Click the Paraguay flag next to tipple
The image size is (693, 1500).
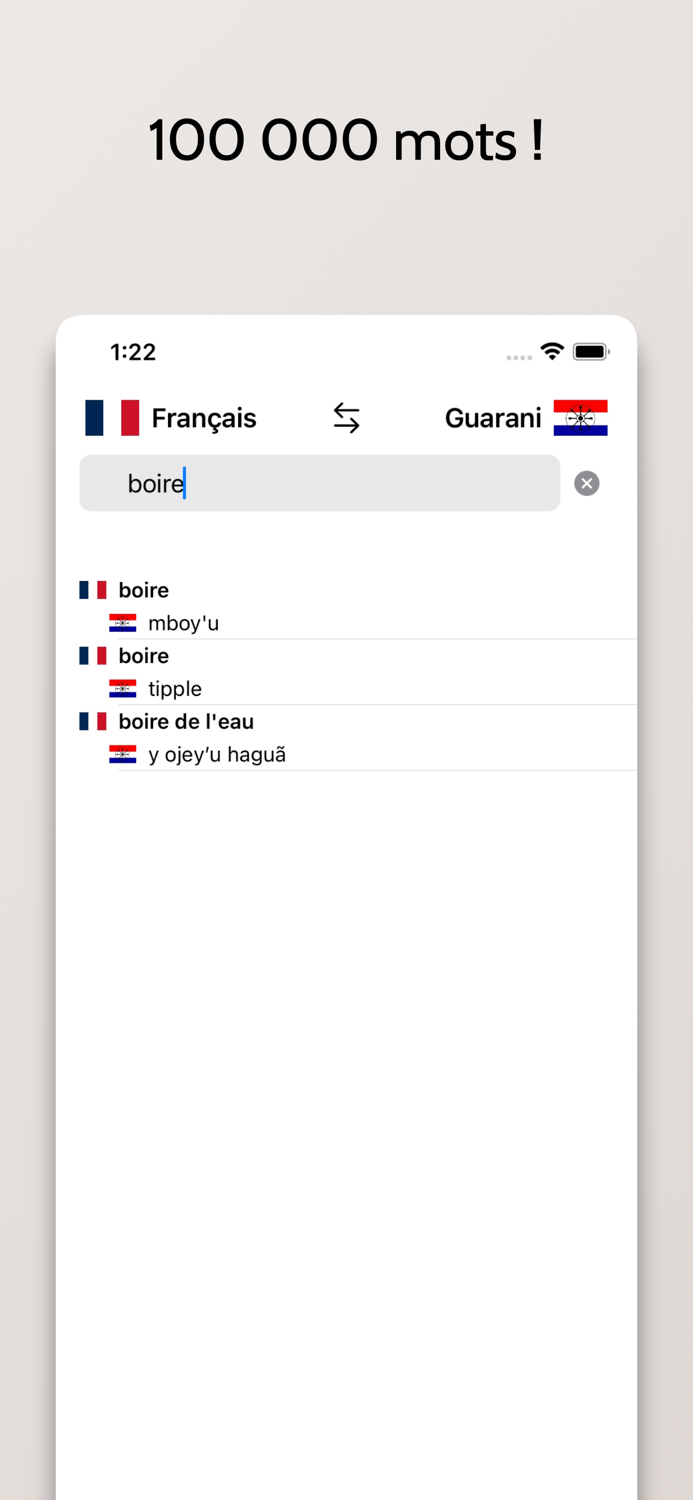pyautogui.click(x=122, y=688)
